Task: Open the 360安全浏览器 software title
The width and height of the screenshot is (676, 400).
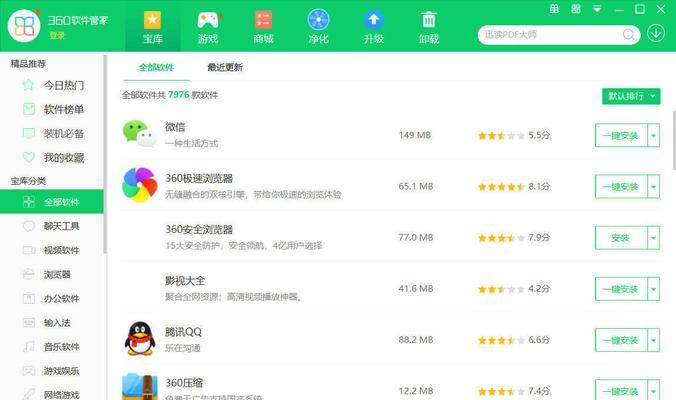Action: coord(199,229)
